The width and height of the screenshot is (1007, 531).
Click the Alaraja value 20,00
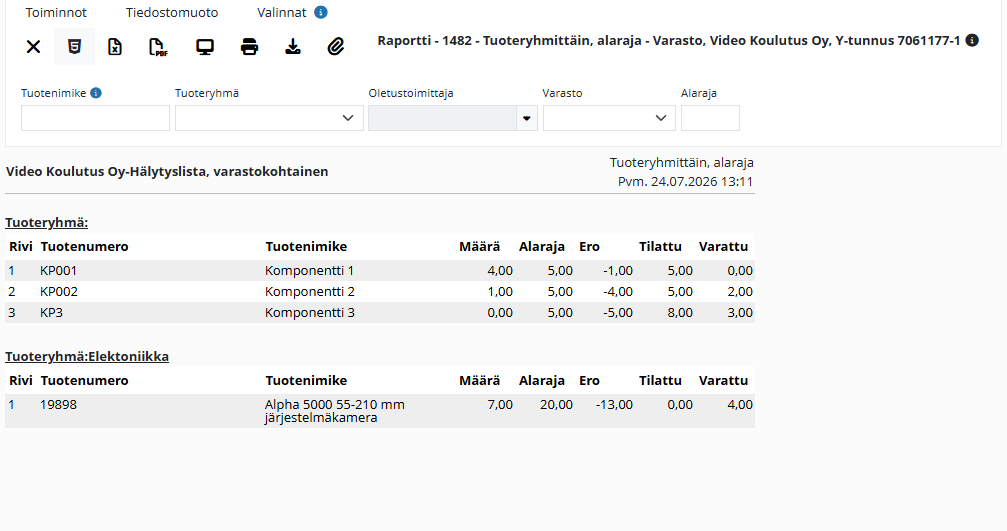[556, 405]
